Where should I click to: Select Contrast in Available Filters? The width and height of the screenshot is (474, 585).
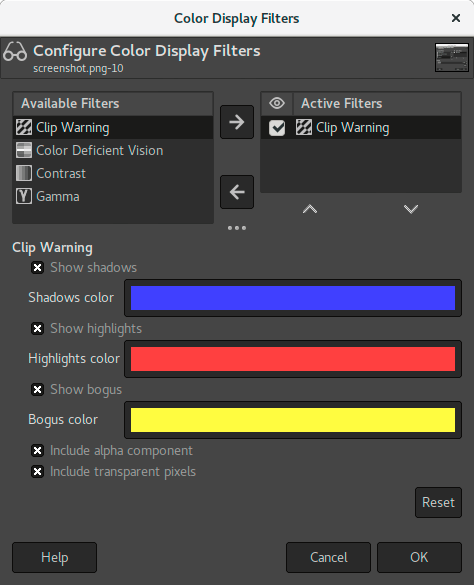113,173
